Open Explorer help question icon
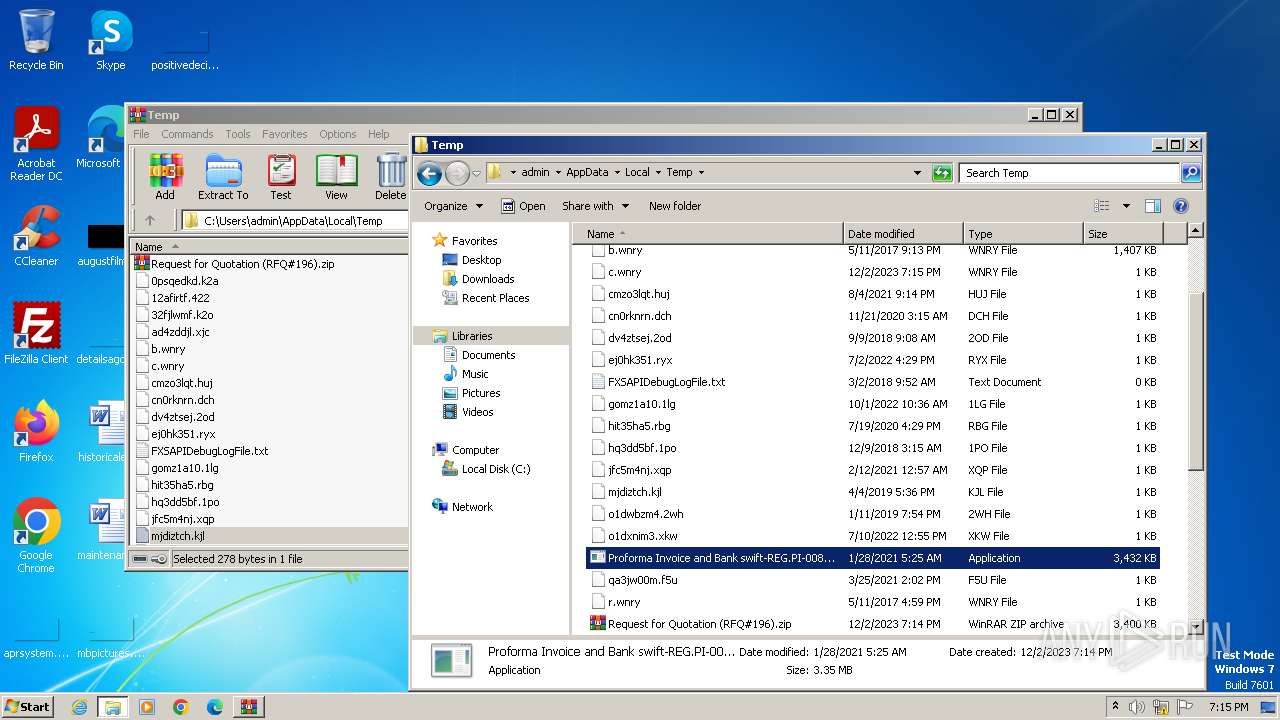Image resolution: width=1280 pixels, height=720 pixels. click(1180, 206)
